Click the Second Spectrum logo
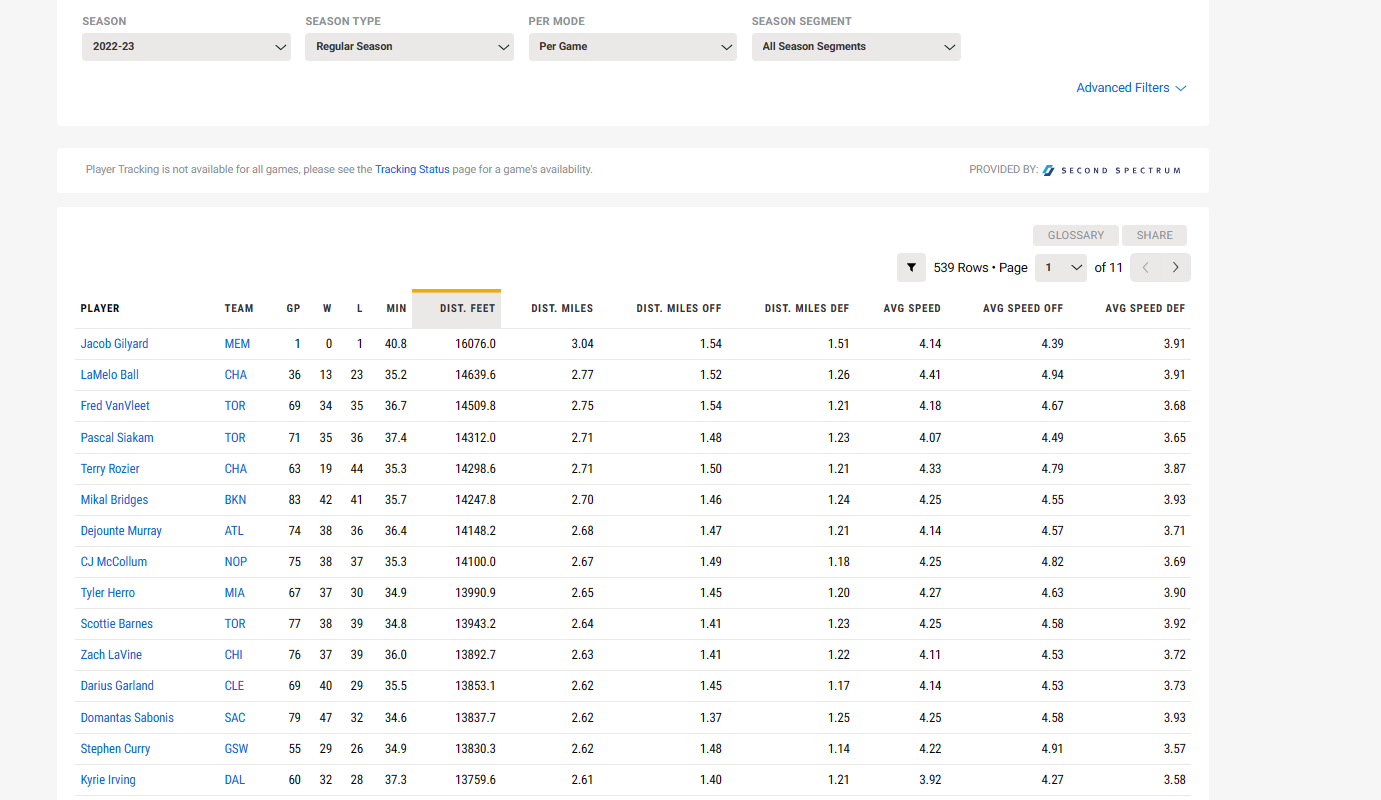 [x=1111, y=170]
